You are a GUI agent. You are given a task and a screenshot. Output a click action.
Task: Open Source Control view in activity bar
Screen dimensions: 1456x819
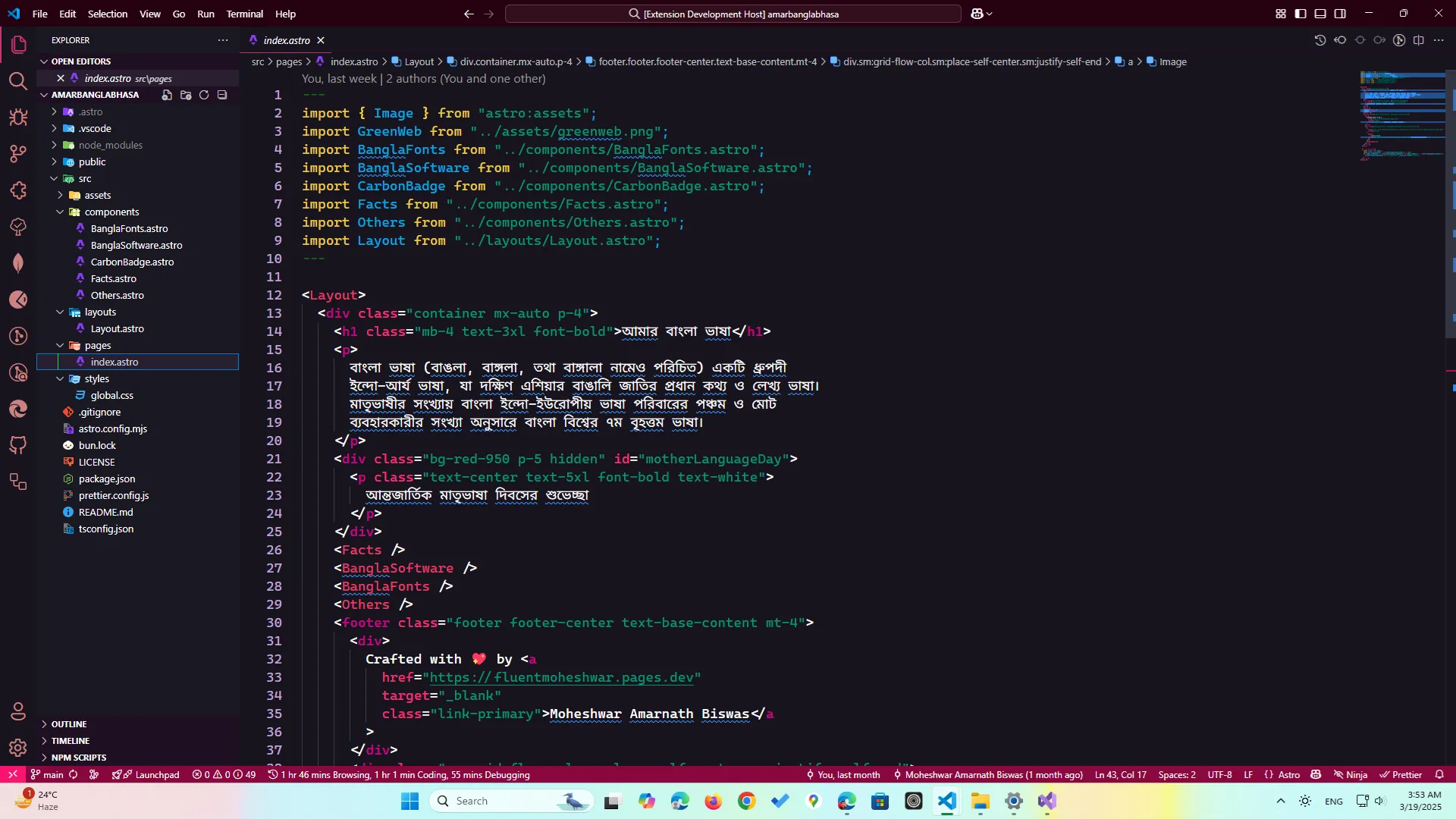tap(18, 154)
